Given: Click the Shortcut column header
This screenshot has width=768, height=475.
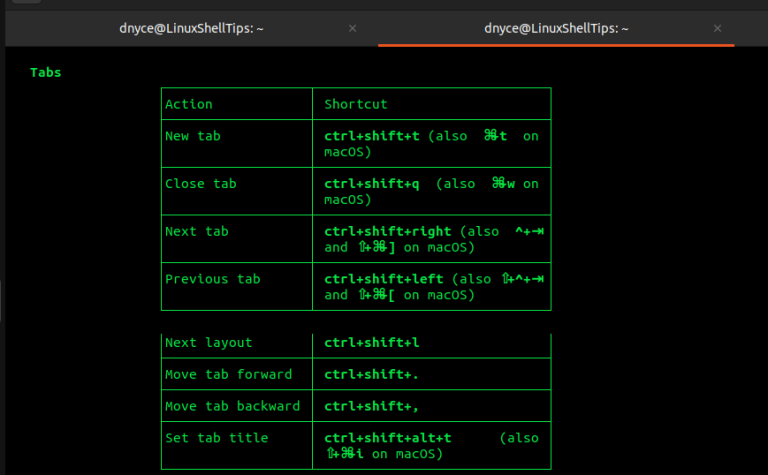Looking at the screenshot, I should (x=356, y=104).
